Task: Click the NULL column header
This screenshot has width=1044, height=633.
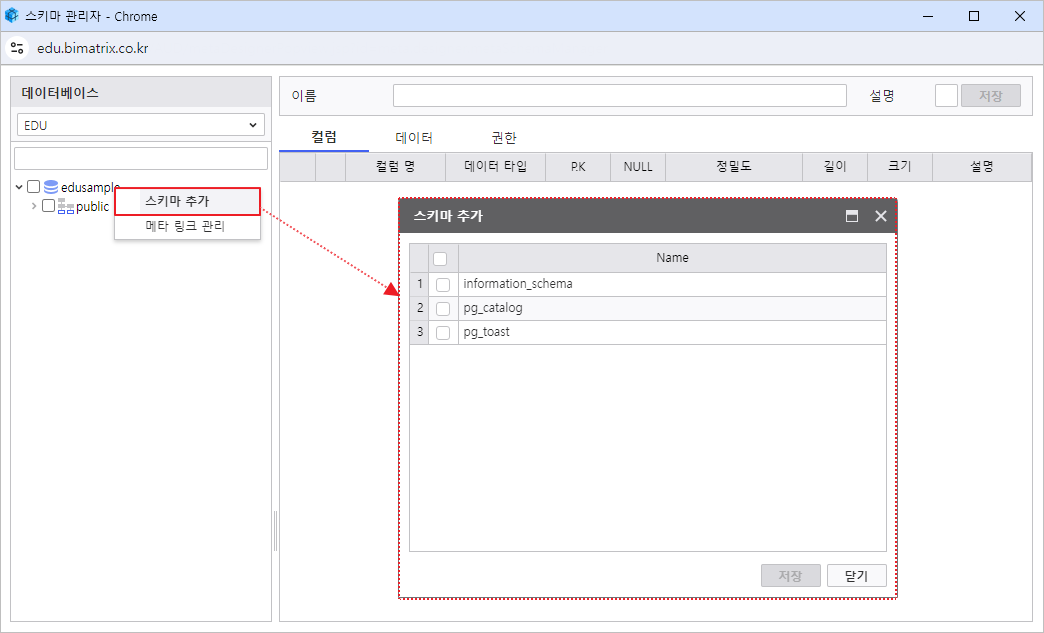Action: click(638, 166)
